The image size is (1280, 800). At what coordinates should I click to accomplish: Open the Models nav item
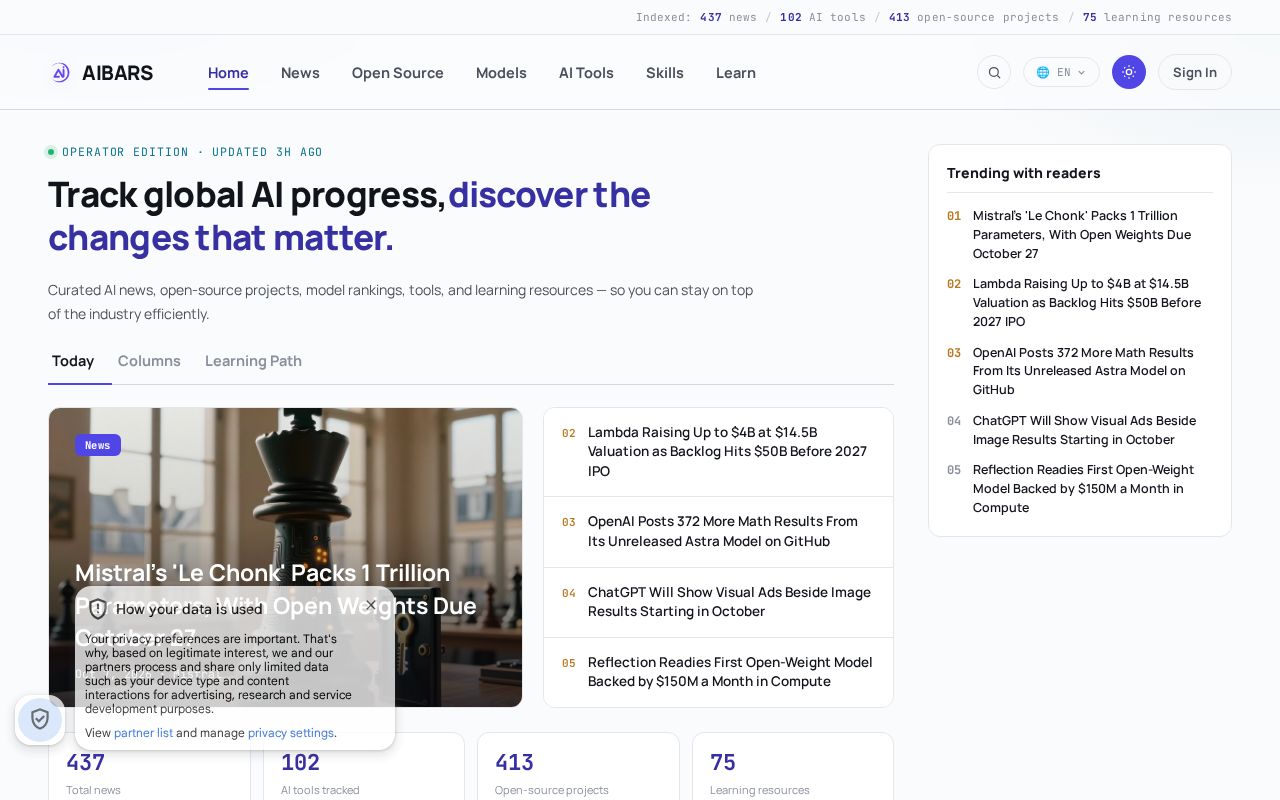[x=501, y=73]
